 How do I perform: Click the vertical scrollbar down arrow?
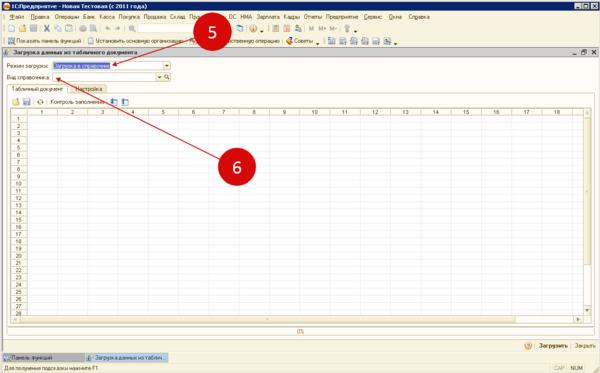tap(587, 310)
